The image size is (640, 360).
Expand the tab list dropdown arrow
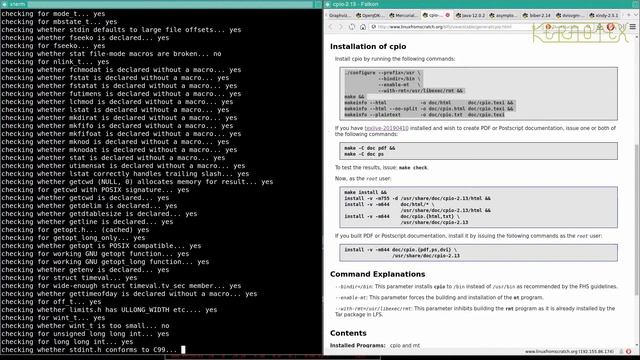636,15
